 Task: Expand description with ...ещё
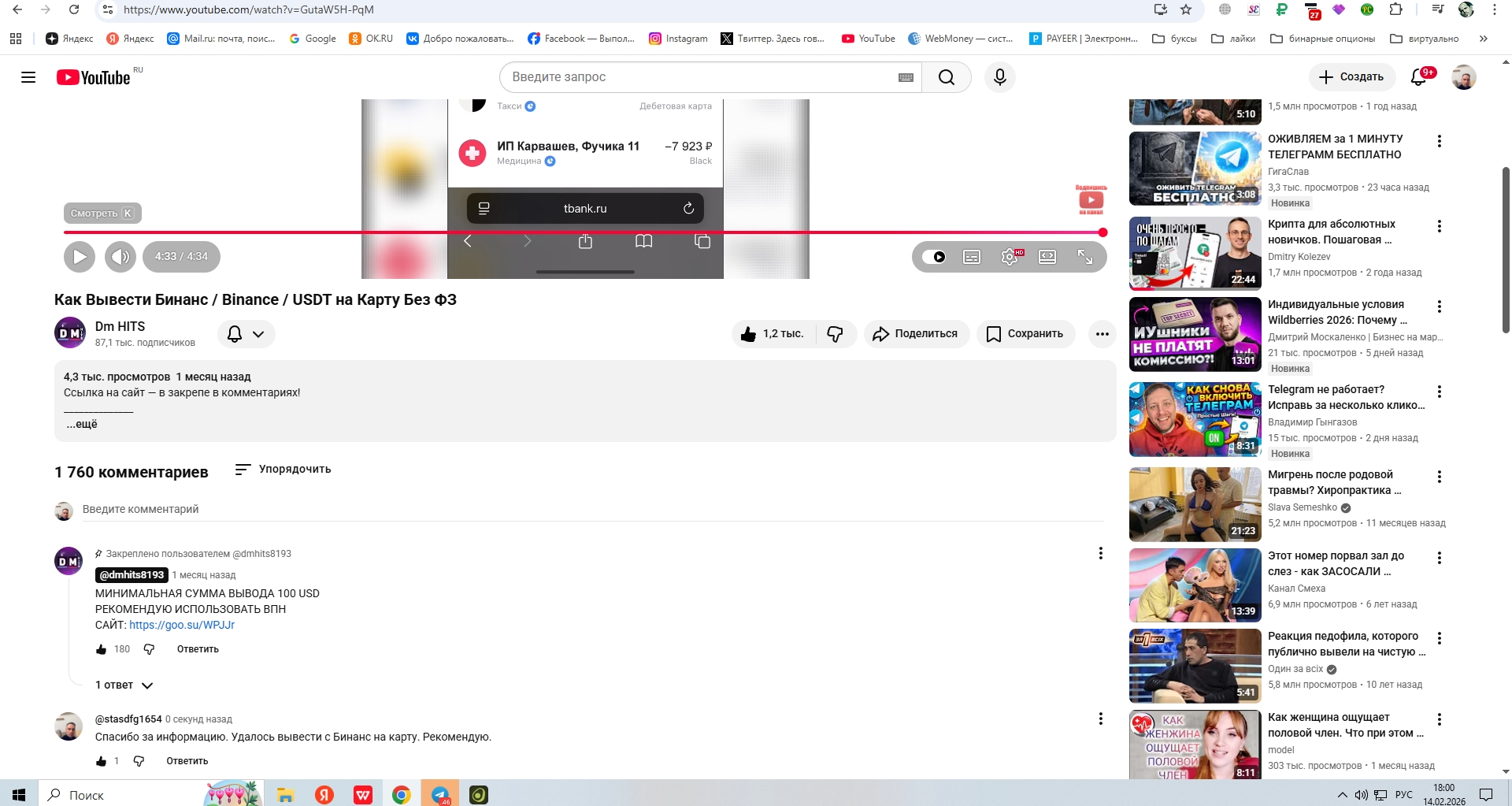coord(81,424)
